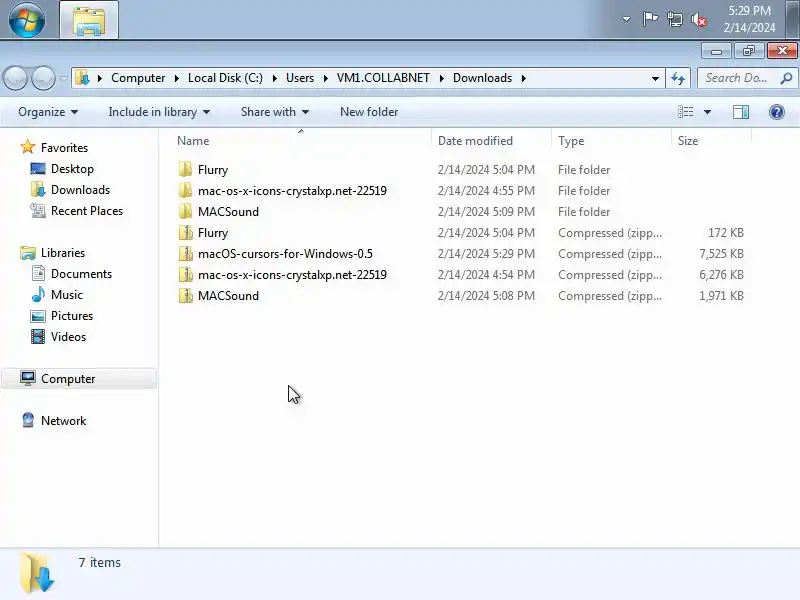Select the mac-os-x-icons-crystalxp.net-22519 folder icon
The width and height of the screenshot is (800, 600).
tap(186, 190)
